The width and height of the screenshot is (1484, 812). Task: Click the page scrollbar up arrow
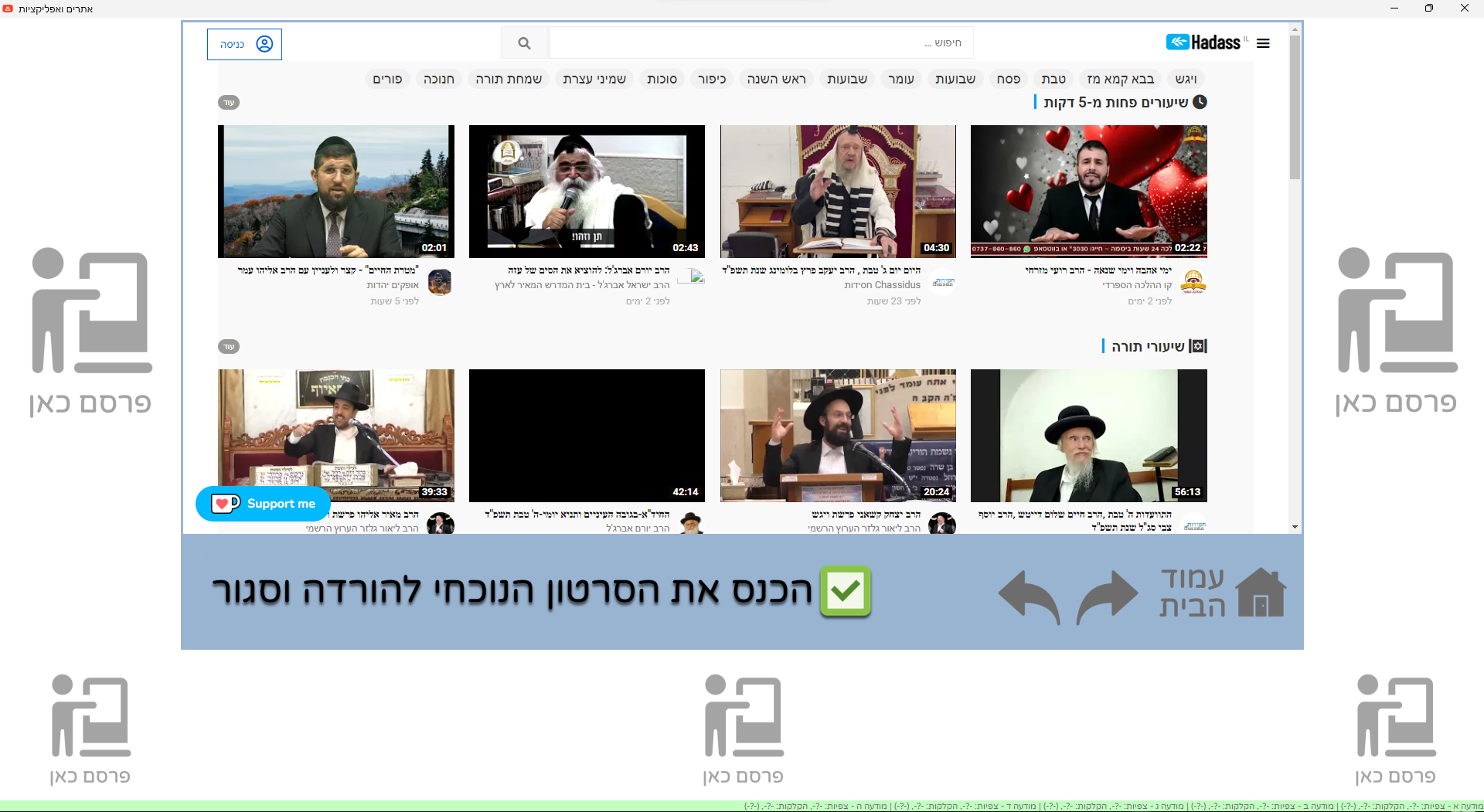[x=1295, y=29]
